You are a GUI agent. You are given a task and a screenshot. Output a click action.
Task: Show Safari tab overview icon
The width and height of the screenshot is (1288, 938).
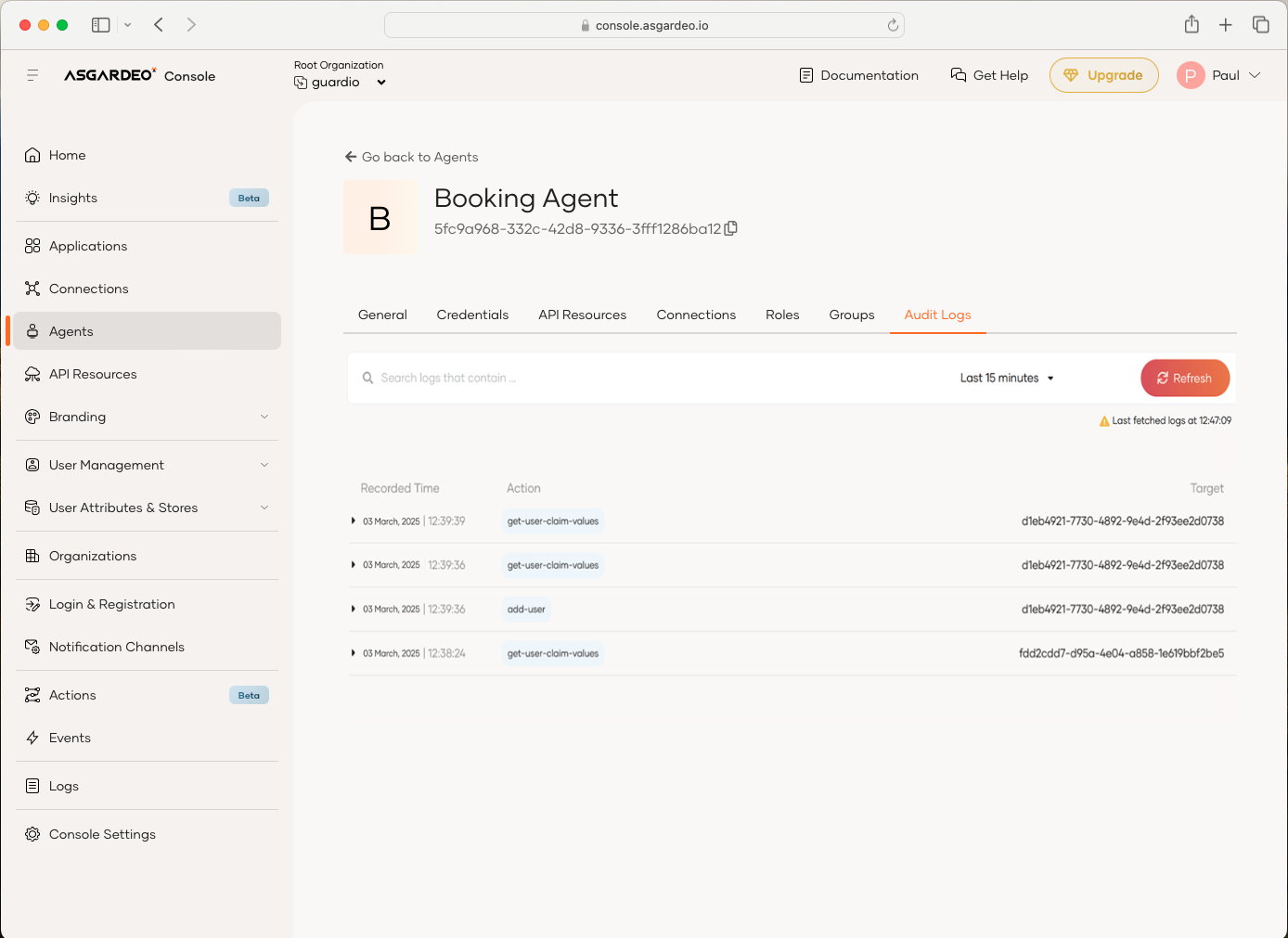coord(1260,25)
